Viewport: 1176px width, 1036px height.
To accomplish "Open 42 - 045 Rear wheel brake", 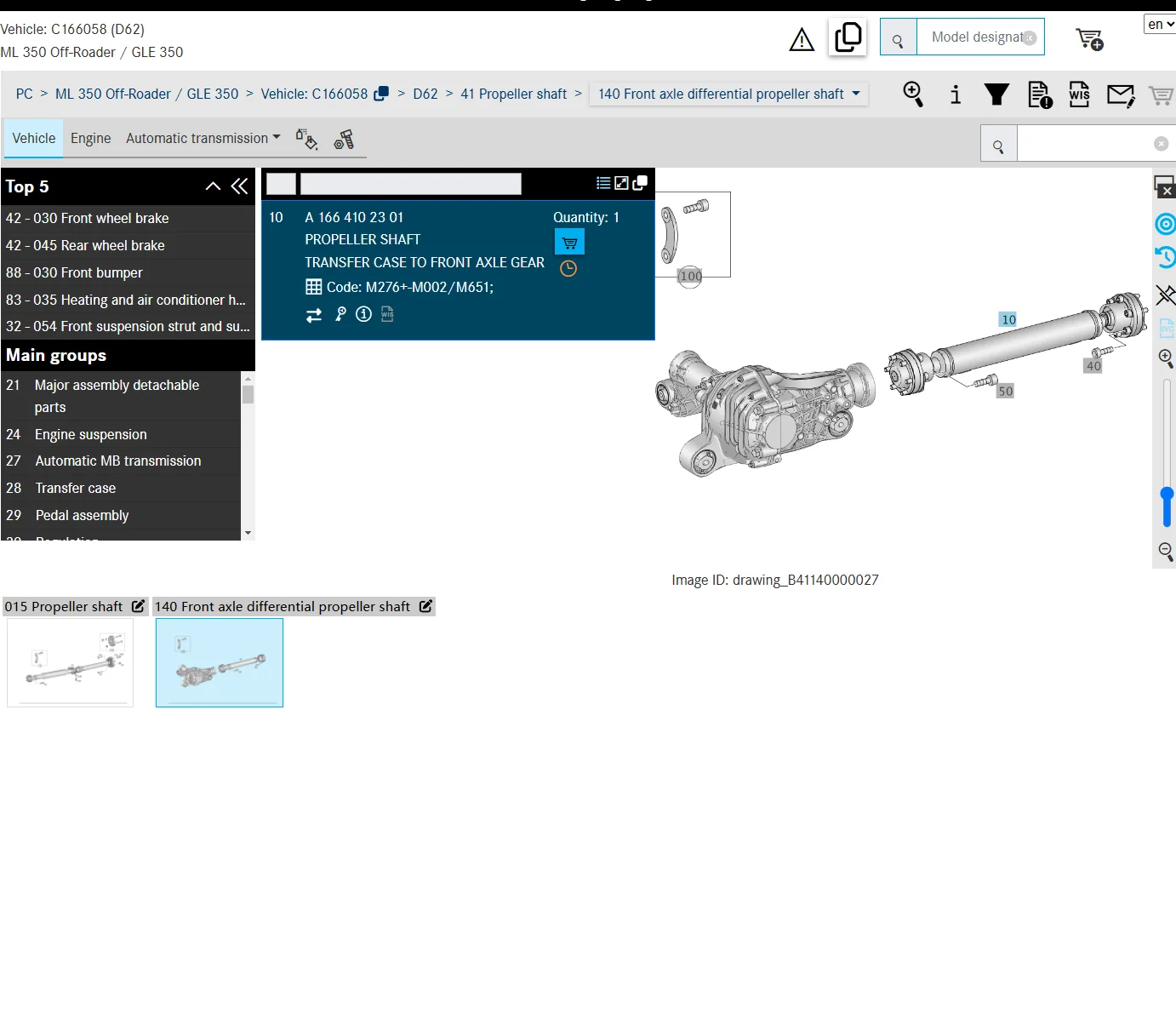I will (128, 246).
